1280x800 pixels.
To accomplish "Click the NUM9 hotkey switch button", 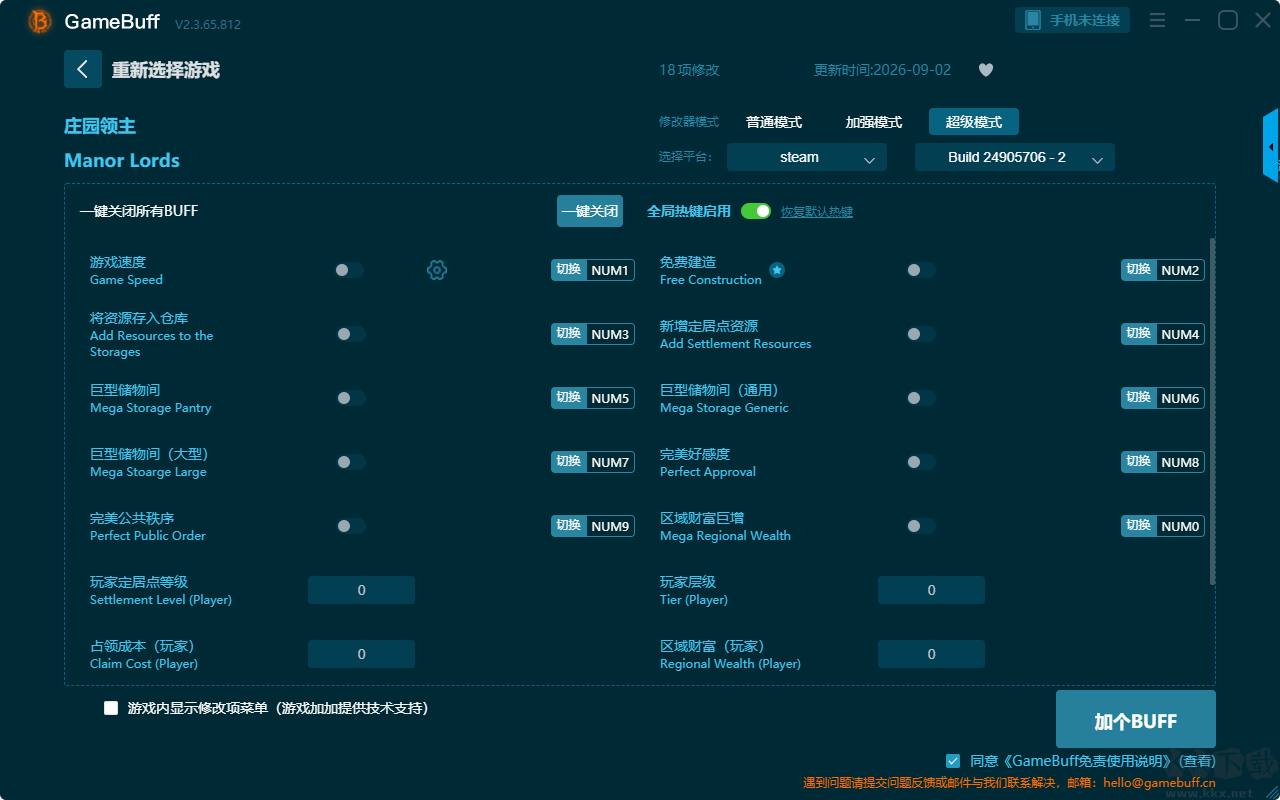I will tap(593, 526).
